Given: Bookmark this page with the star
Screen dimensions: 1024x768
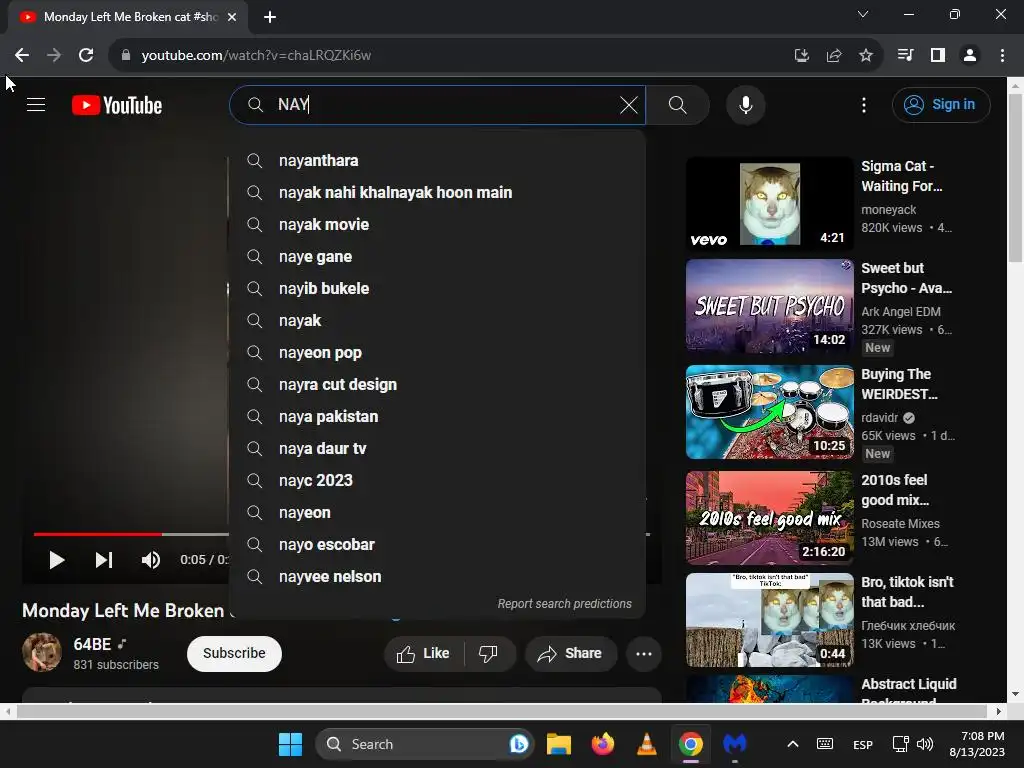Looking at the screenshot, I should [x=865, y=56].
